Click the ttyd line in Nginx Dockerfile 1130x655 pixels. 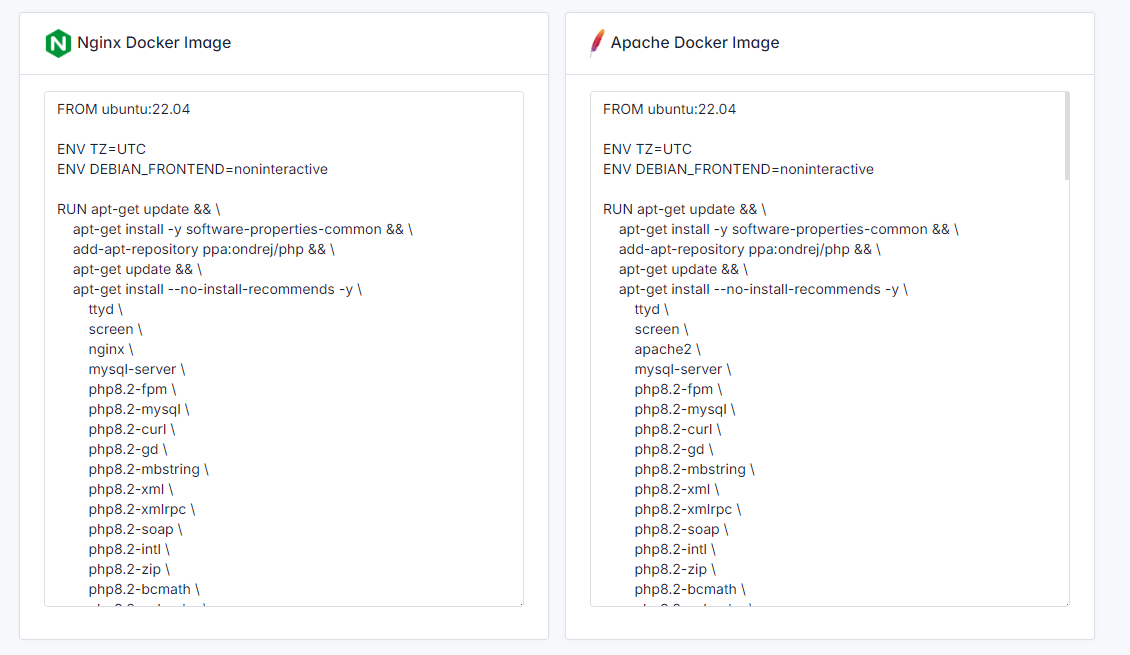coord(106,309)
